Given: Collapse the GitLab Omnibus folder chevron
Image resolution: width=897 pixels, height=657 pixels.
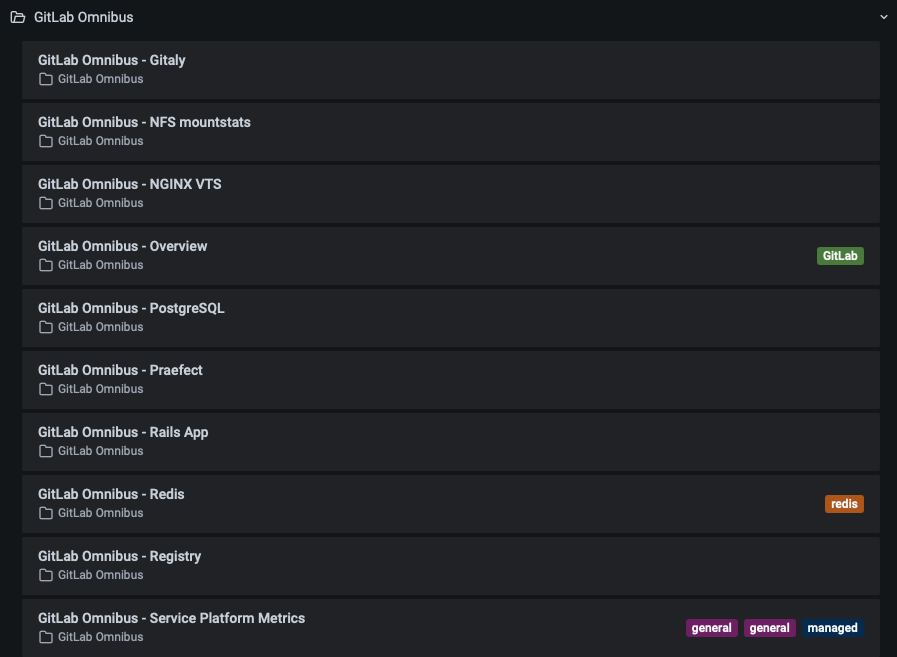Looking at the screenshot, I should point(883,17).
